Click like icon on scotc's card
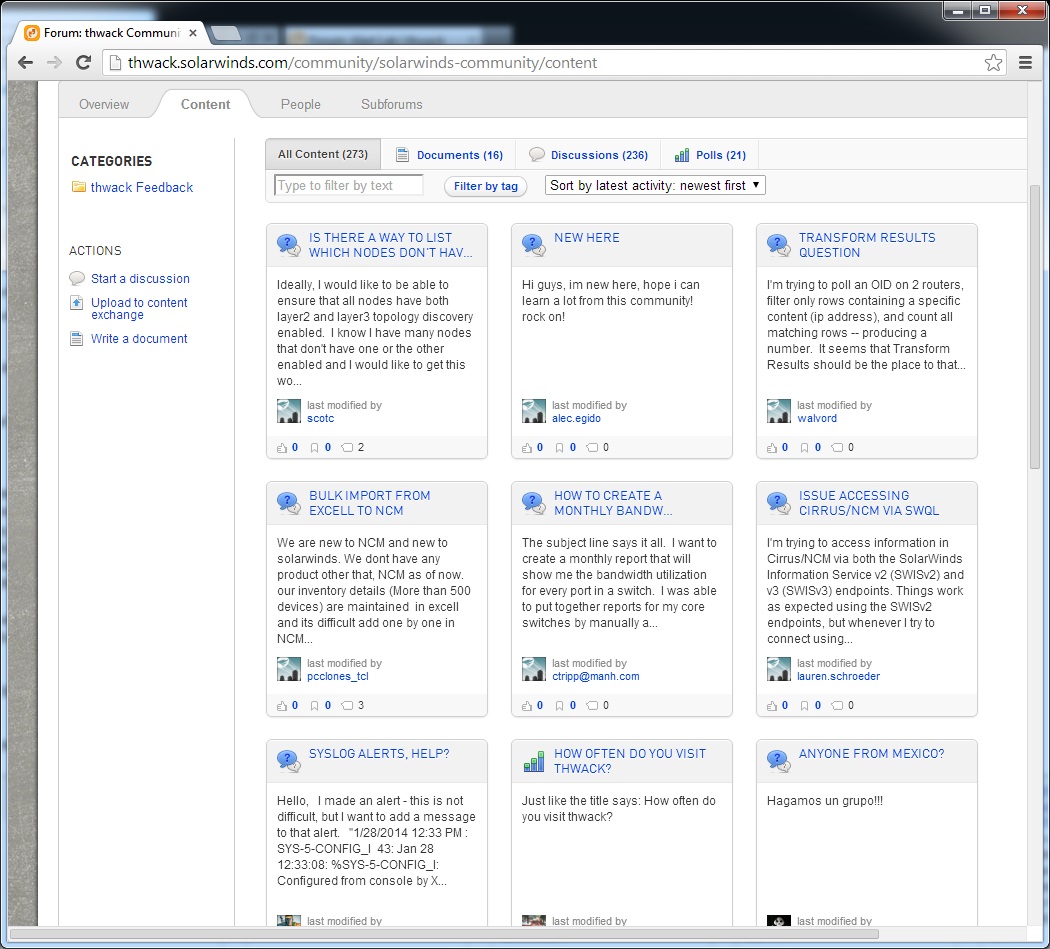The width and height of the screenshot is (1050, 949). (282, 448)
